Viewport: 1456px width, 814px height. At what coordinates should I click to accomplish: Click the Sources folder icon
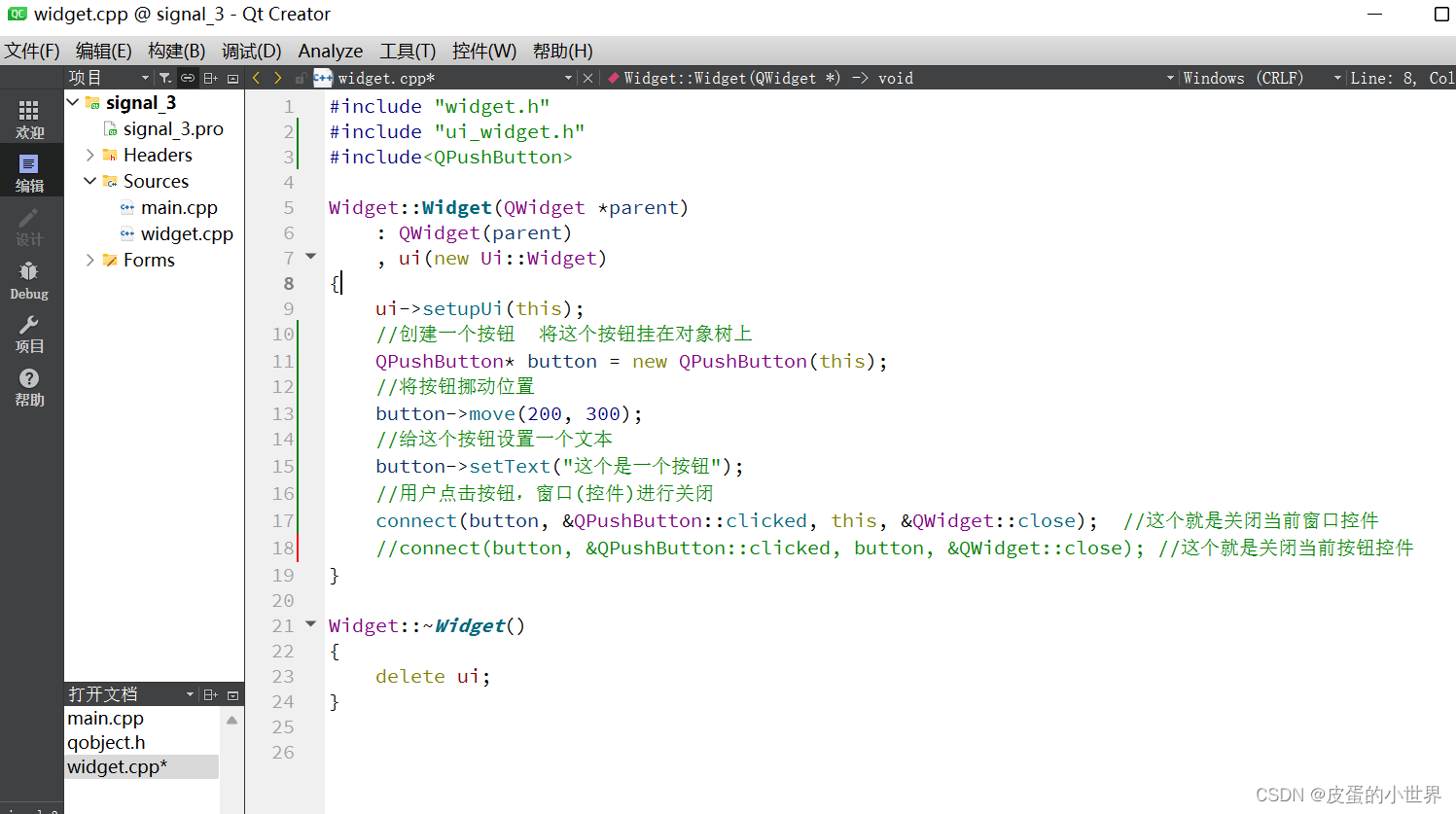[110, 181]
